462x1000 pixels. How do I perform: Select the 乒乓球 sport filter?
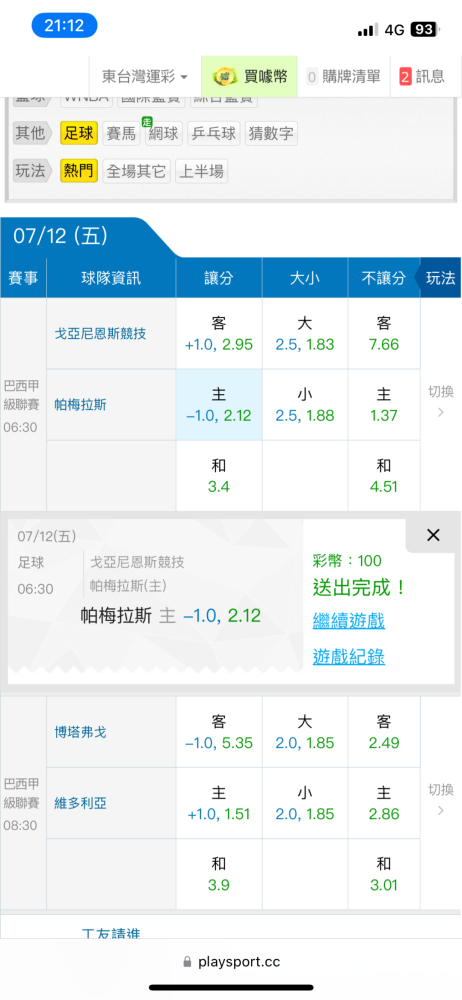[213, 133]
